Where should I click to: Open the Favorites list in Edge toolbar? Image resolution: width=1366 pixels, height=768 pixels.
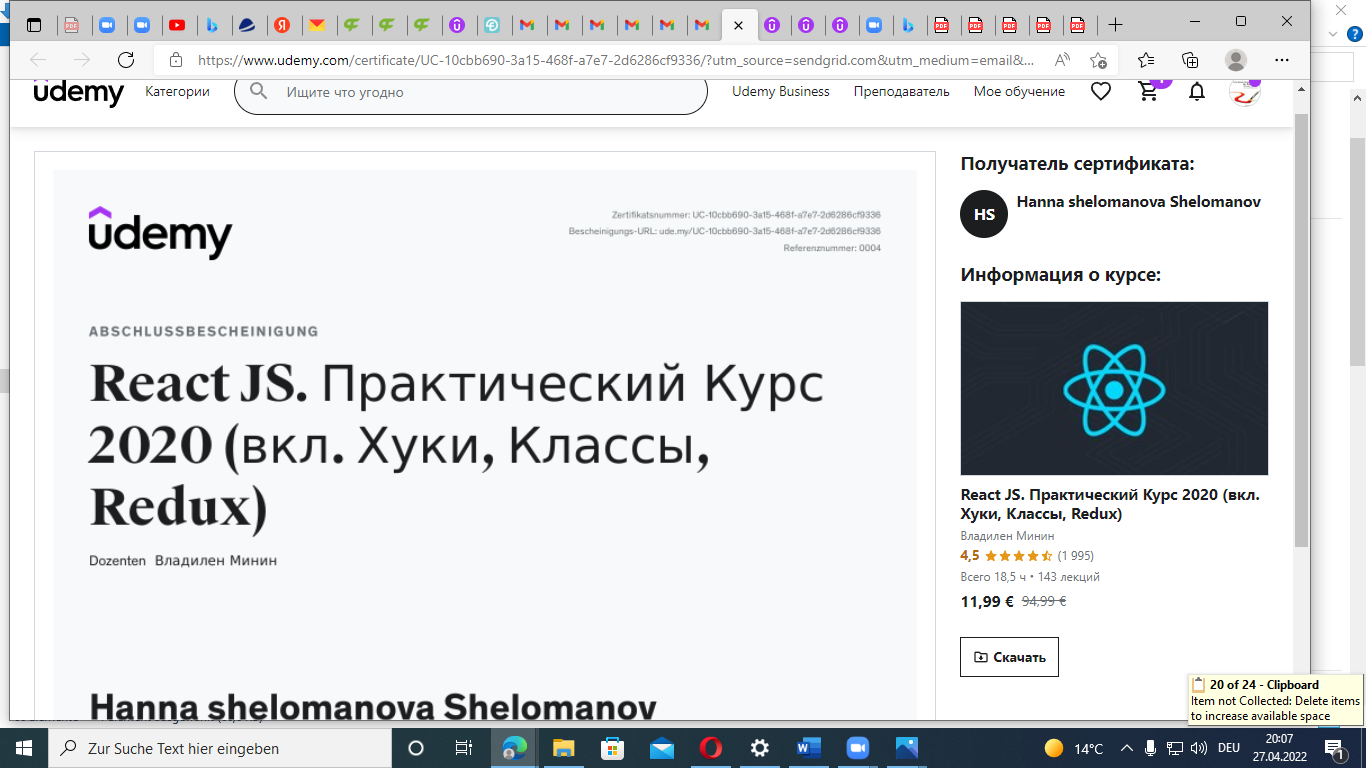coord(1146,60)
